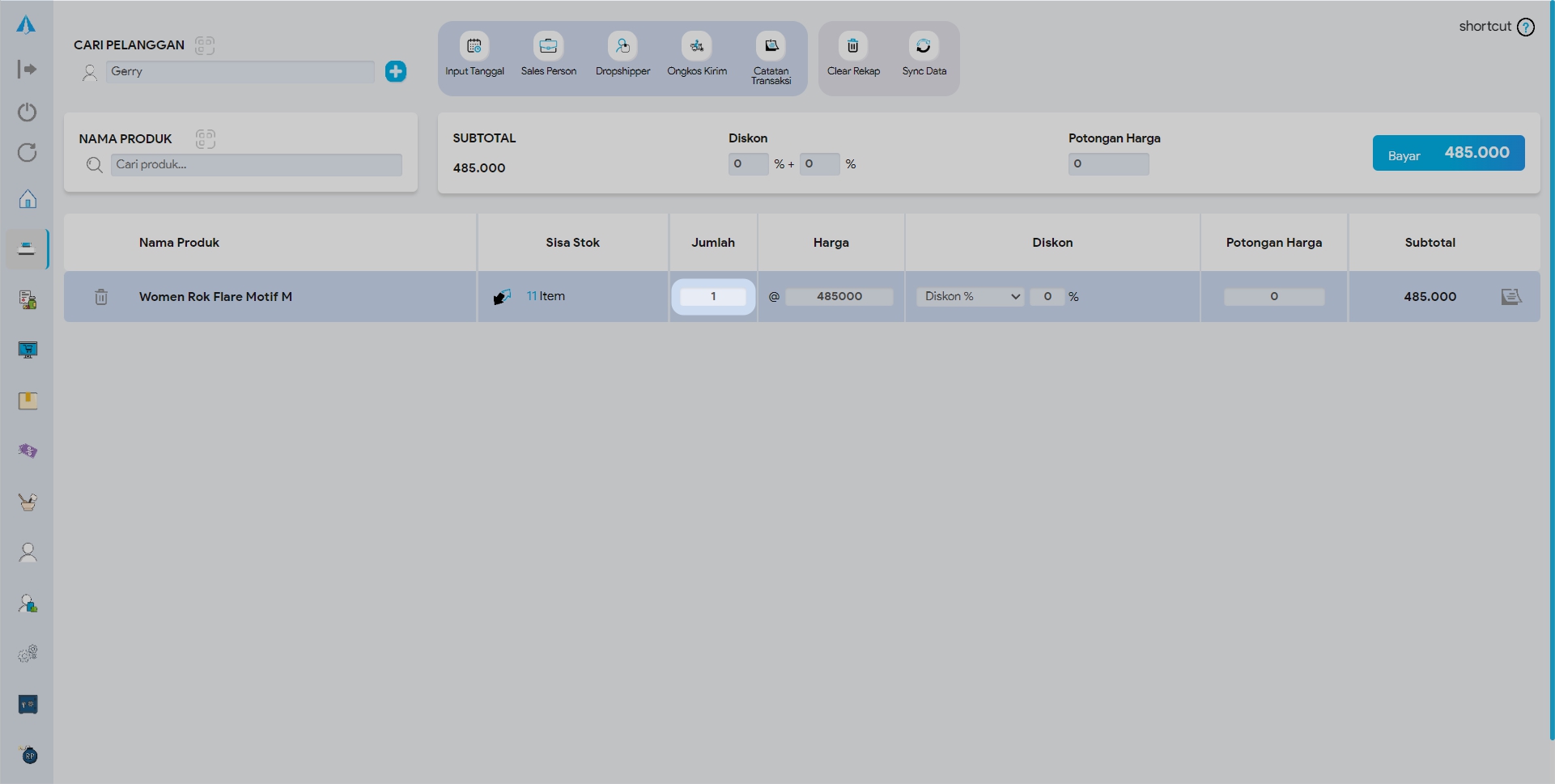Open Ongkos Kirim shipping cost
This screenshot has width=1555, height=784.
pyautogui.click(x=696, y=47)
